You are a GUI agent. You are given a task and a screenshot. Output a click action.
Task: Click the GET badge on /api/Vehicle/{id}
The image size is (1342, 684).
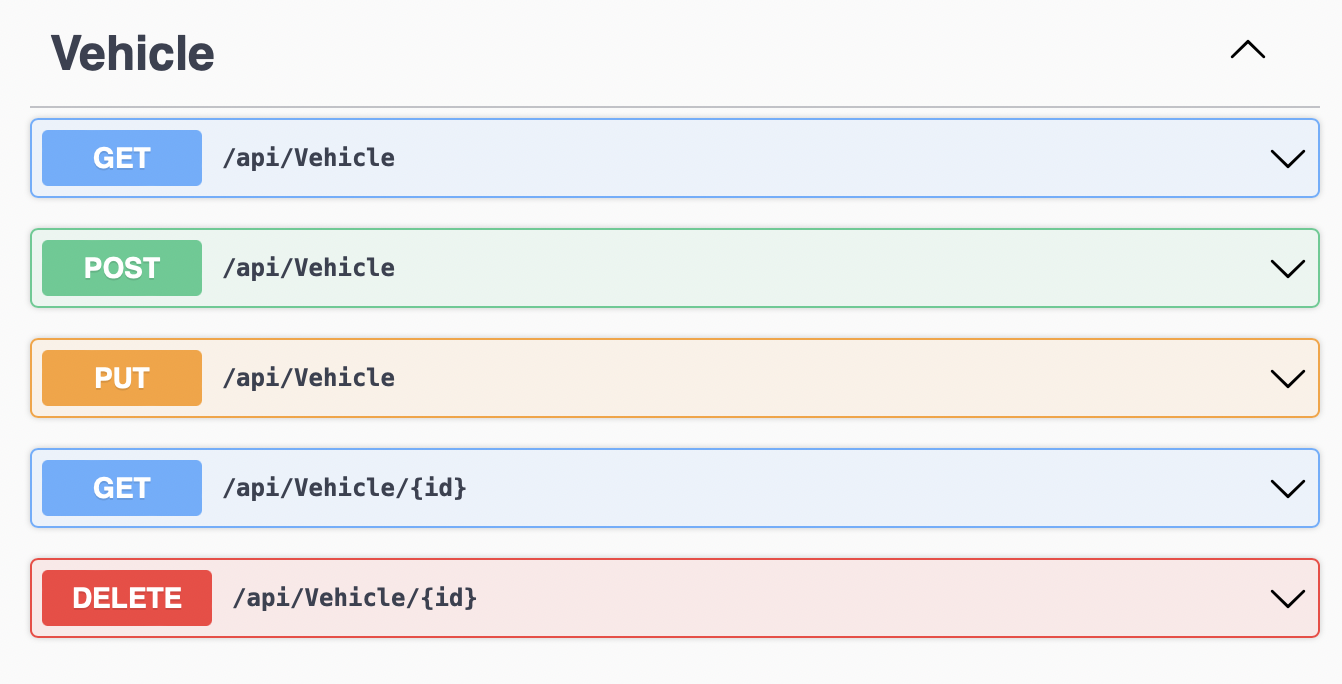[x=121, y=487]
